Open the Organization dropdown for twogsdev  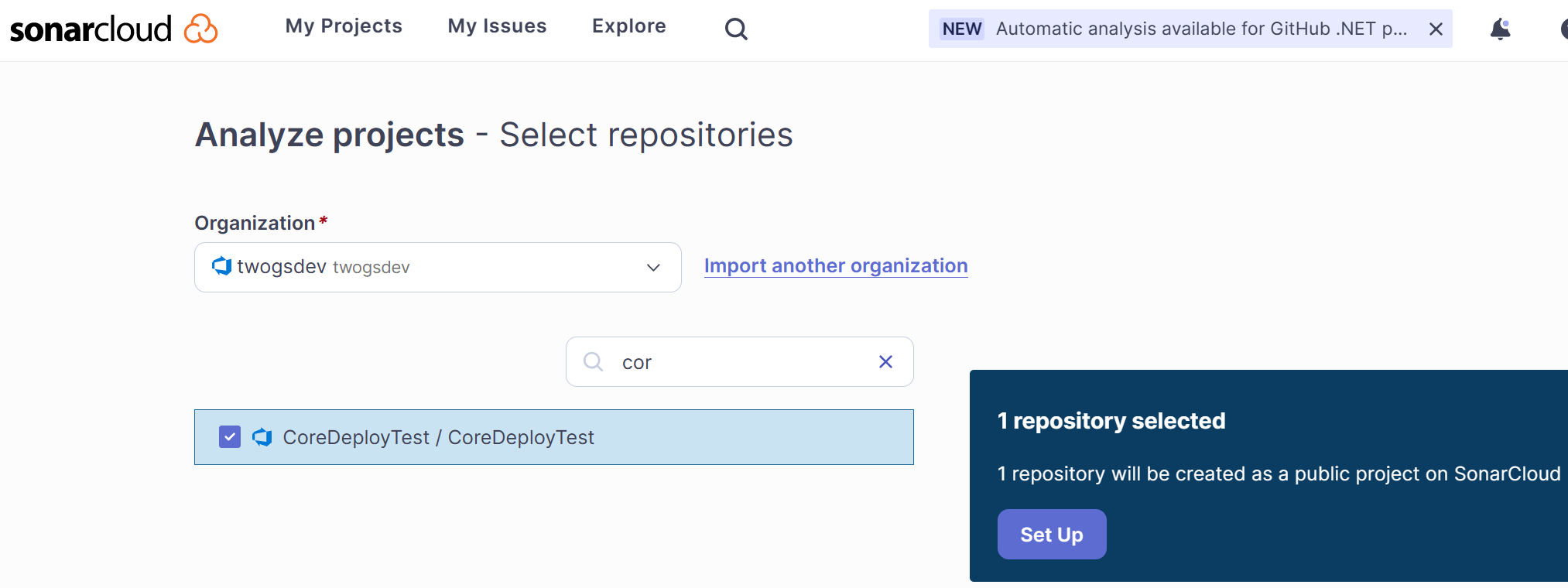click(x=437, y=268)
